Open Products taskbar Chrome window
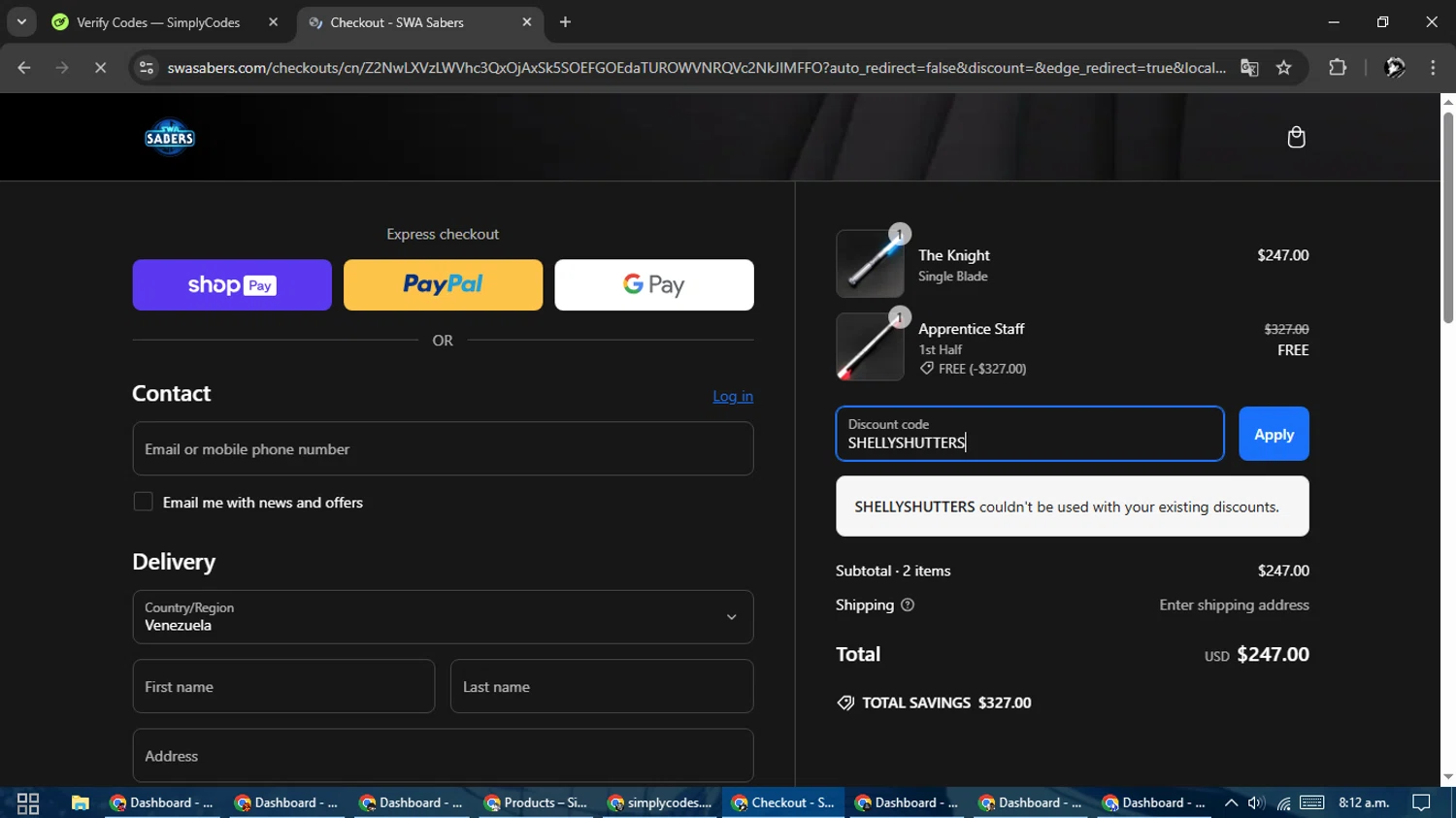Image resolution: width=1456 pixels, height=818 pixels. (x=536, y=802)
